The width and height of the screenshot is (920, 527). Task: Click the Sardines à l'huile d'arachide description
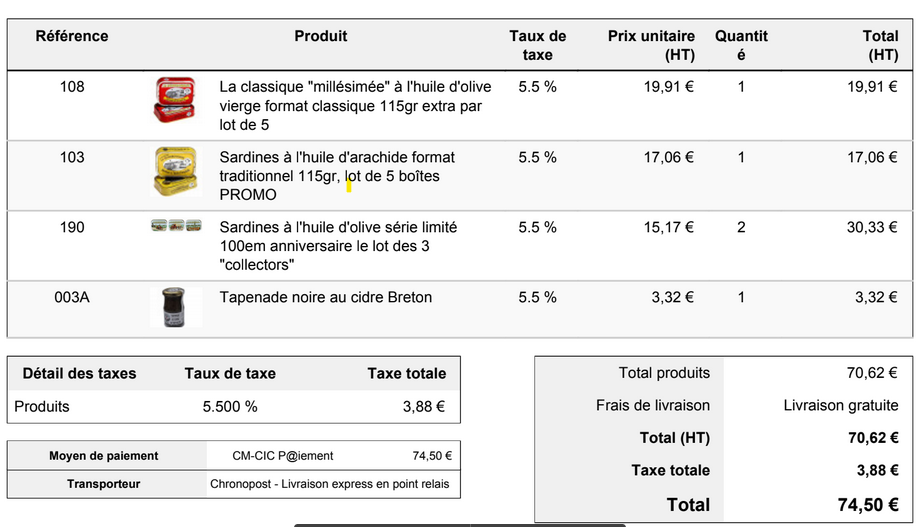(x=337, y=176)
